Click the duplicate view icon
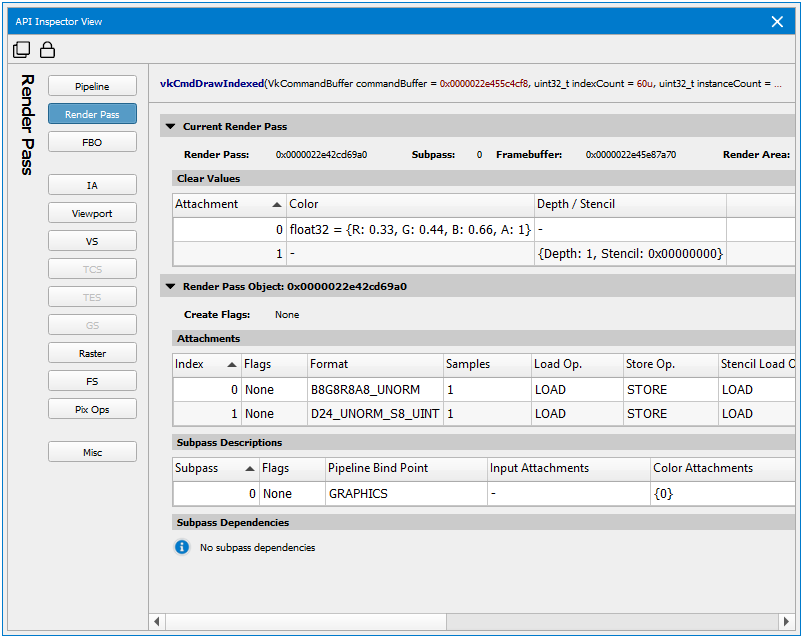The width and height of the screenshot is (804, 640). (22, 50)
